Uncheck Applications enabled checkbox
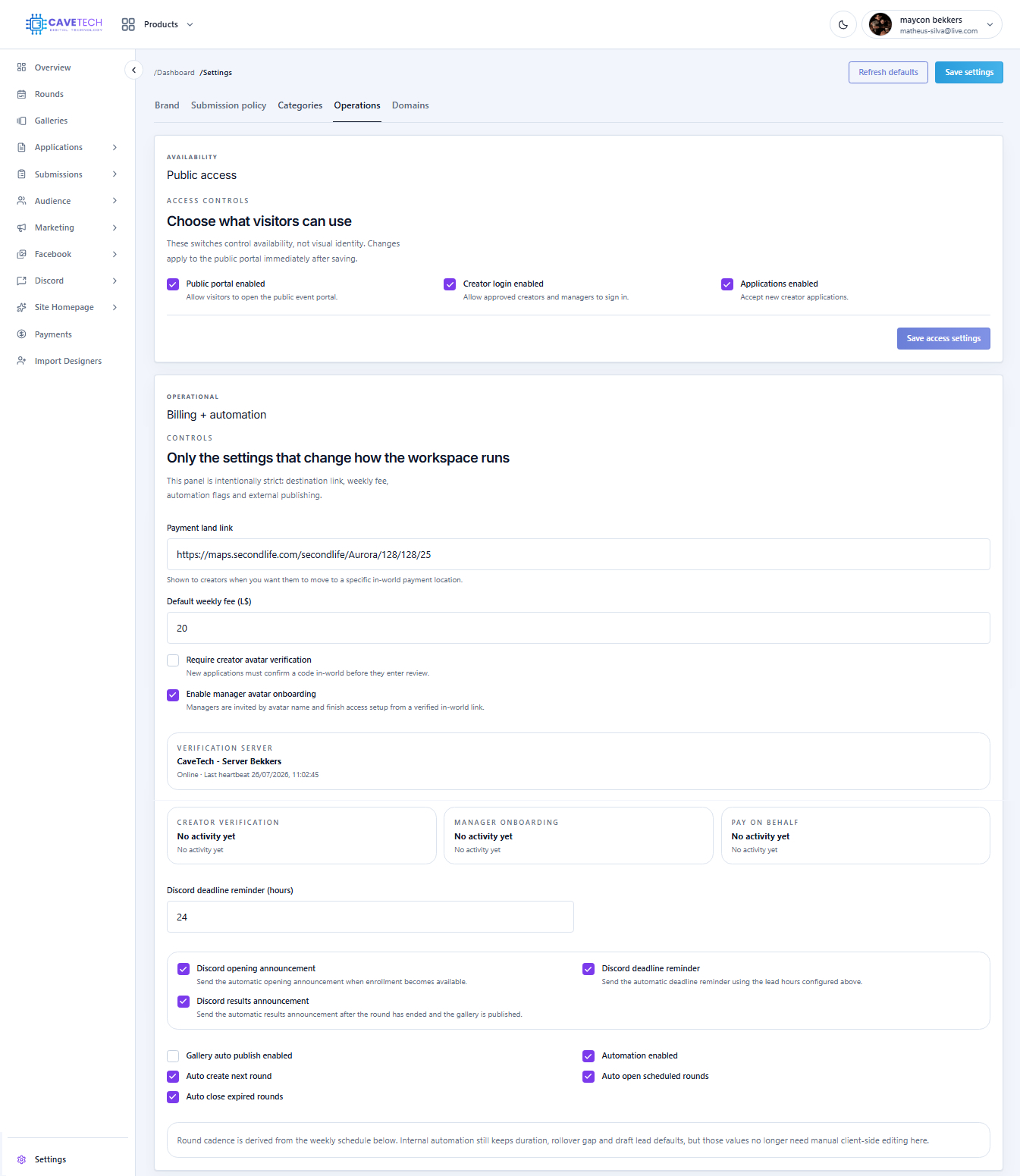Screen dimensions: 1020x1176 (x=727, y=284)
